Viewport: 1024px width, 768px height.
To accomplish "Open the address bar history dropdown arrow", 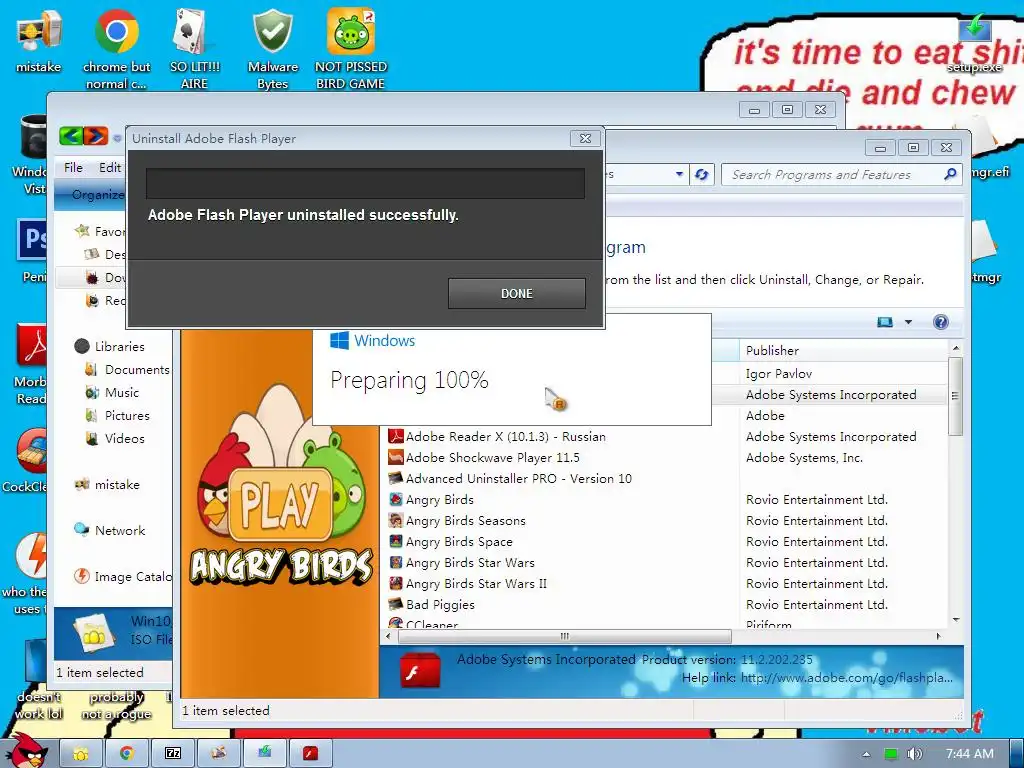I will point(679,174).
